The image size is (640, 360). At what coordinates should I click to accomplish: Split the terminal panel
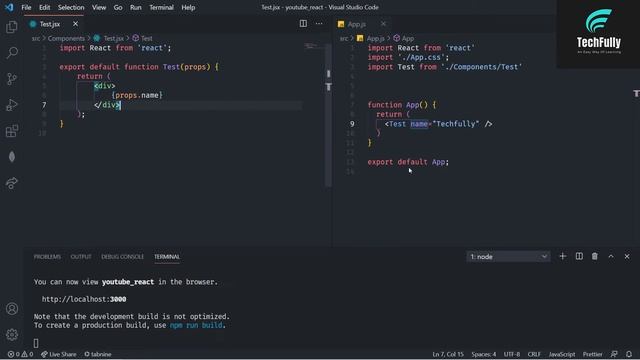[x=579, y=256]
